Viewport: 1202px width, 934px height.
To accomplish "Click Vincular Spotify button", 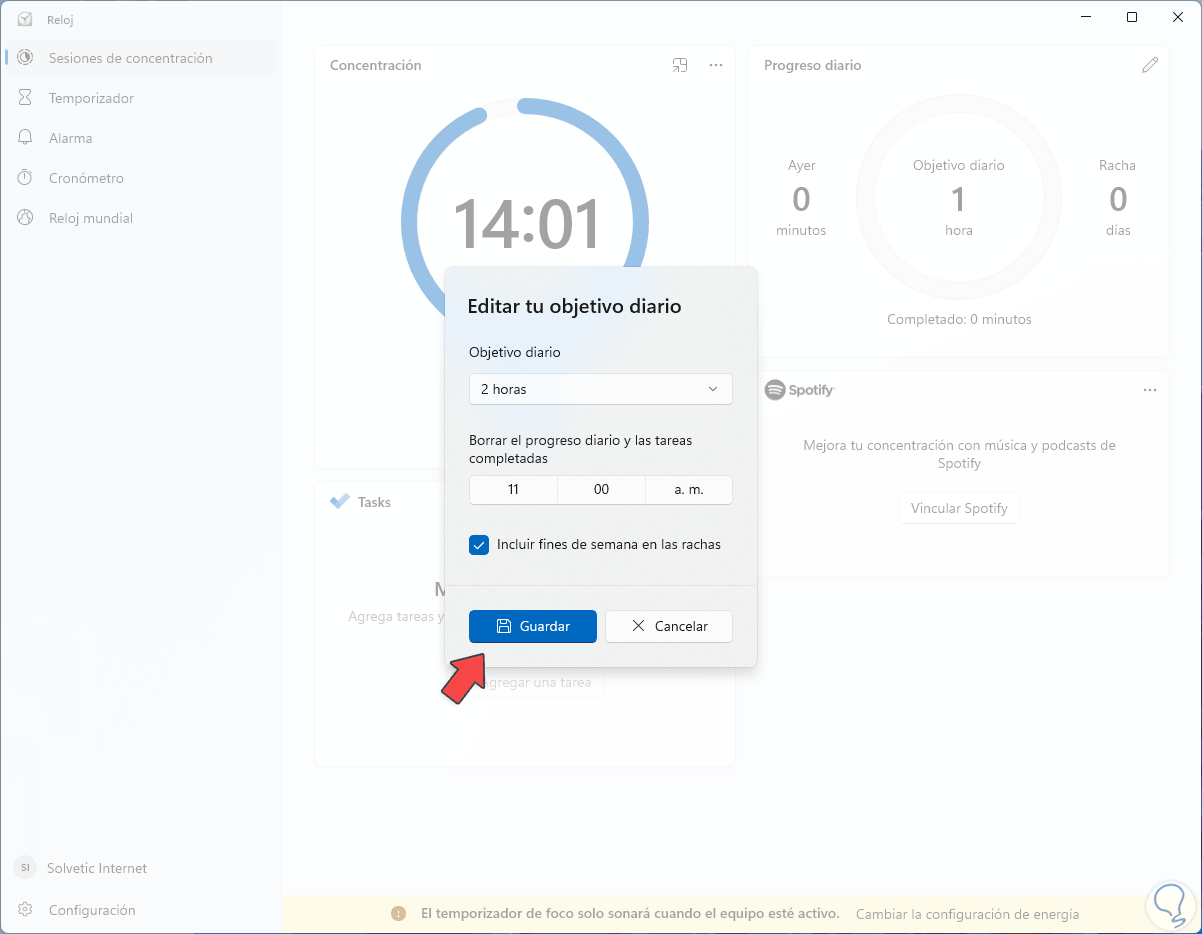I will pos(959,508).
